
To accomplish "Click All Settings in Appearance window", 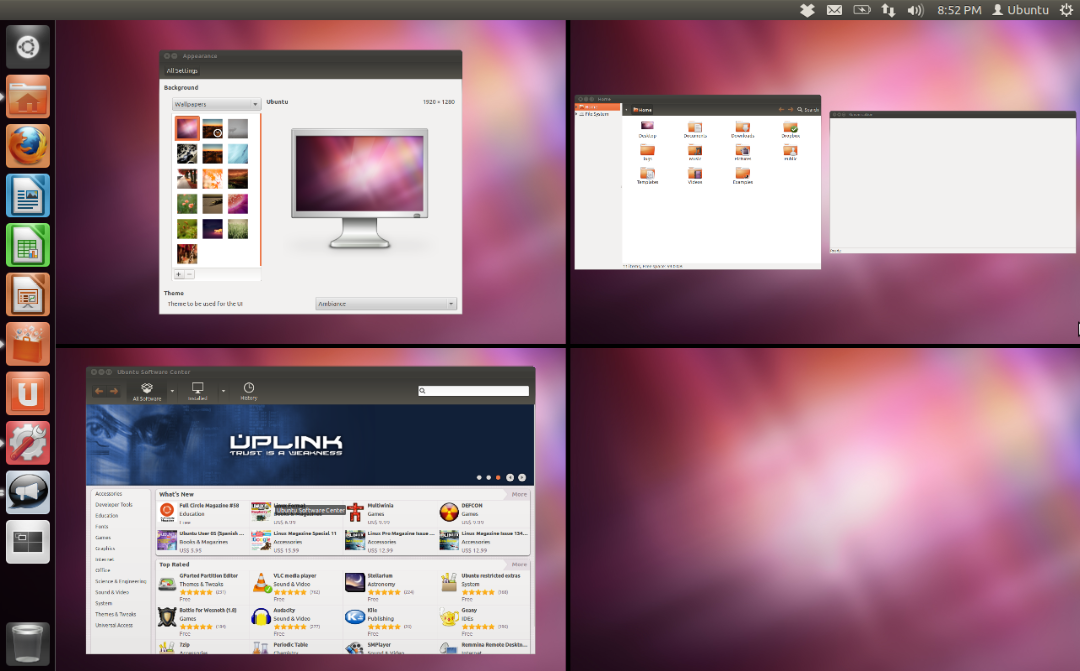I will 182,70.
